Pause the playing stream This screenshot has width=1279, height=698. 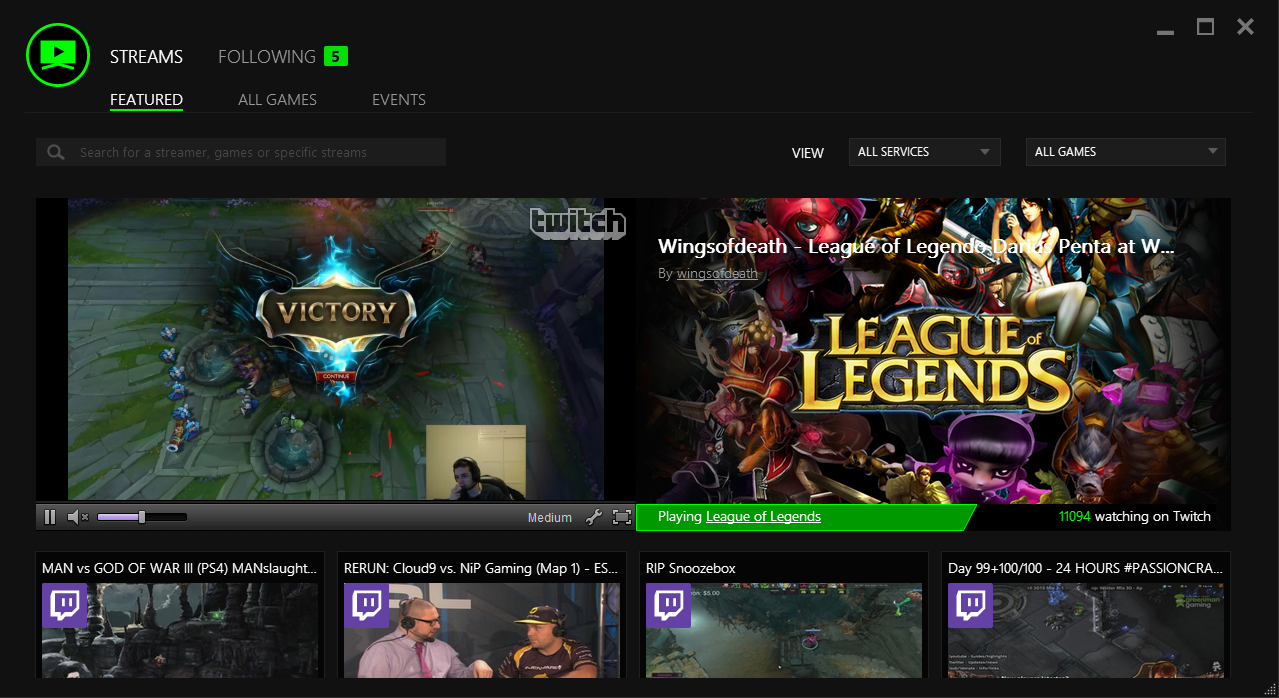[x=49, y=516]
